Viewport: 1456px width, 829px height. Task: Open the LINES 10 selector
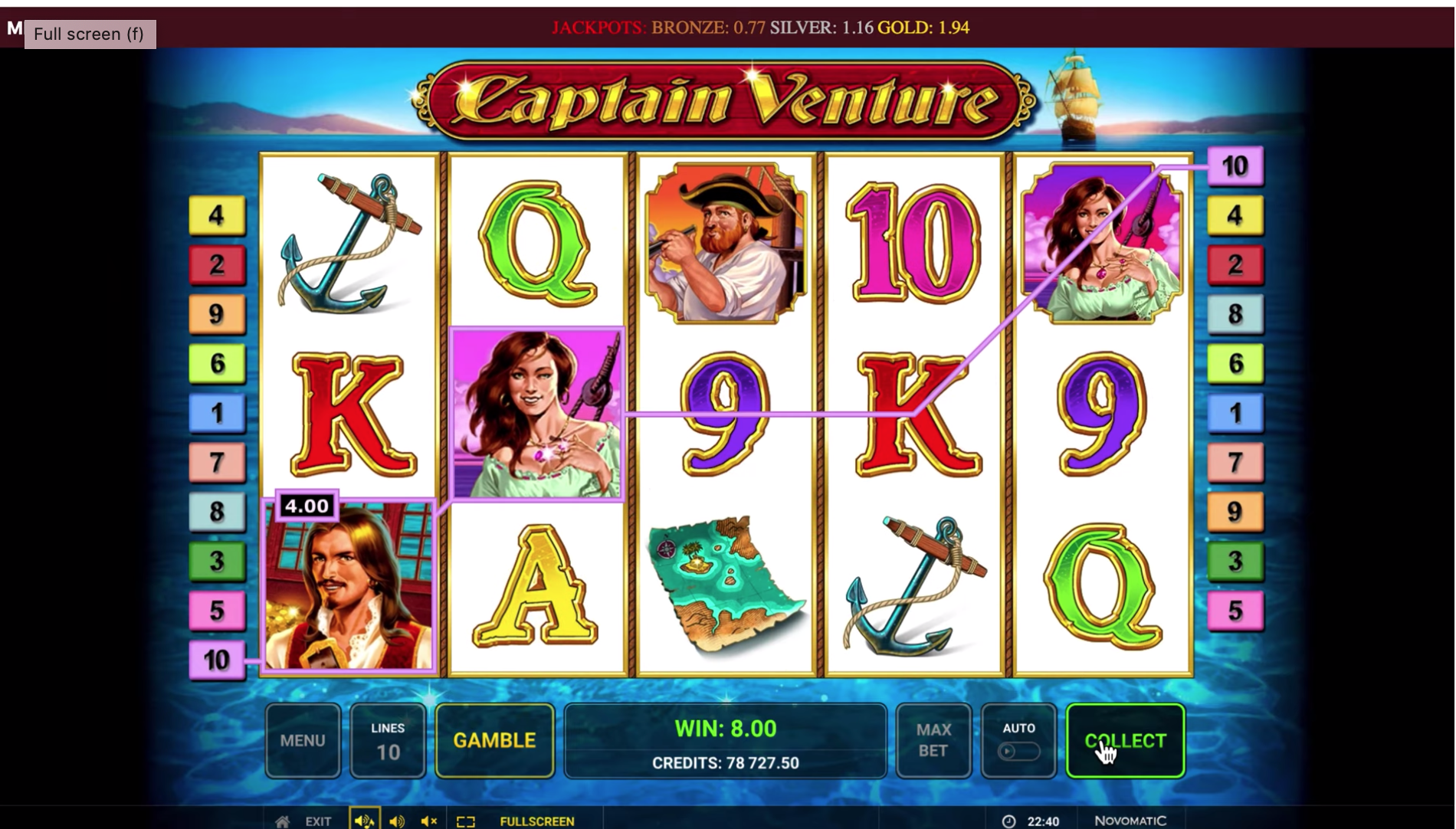tap(388, 741)
